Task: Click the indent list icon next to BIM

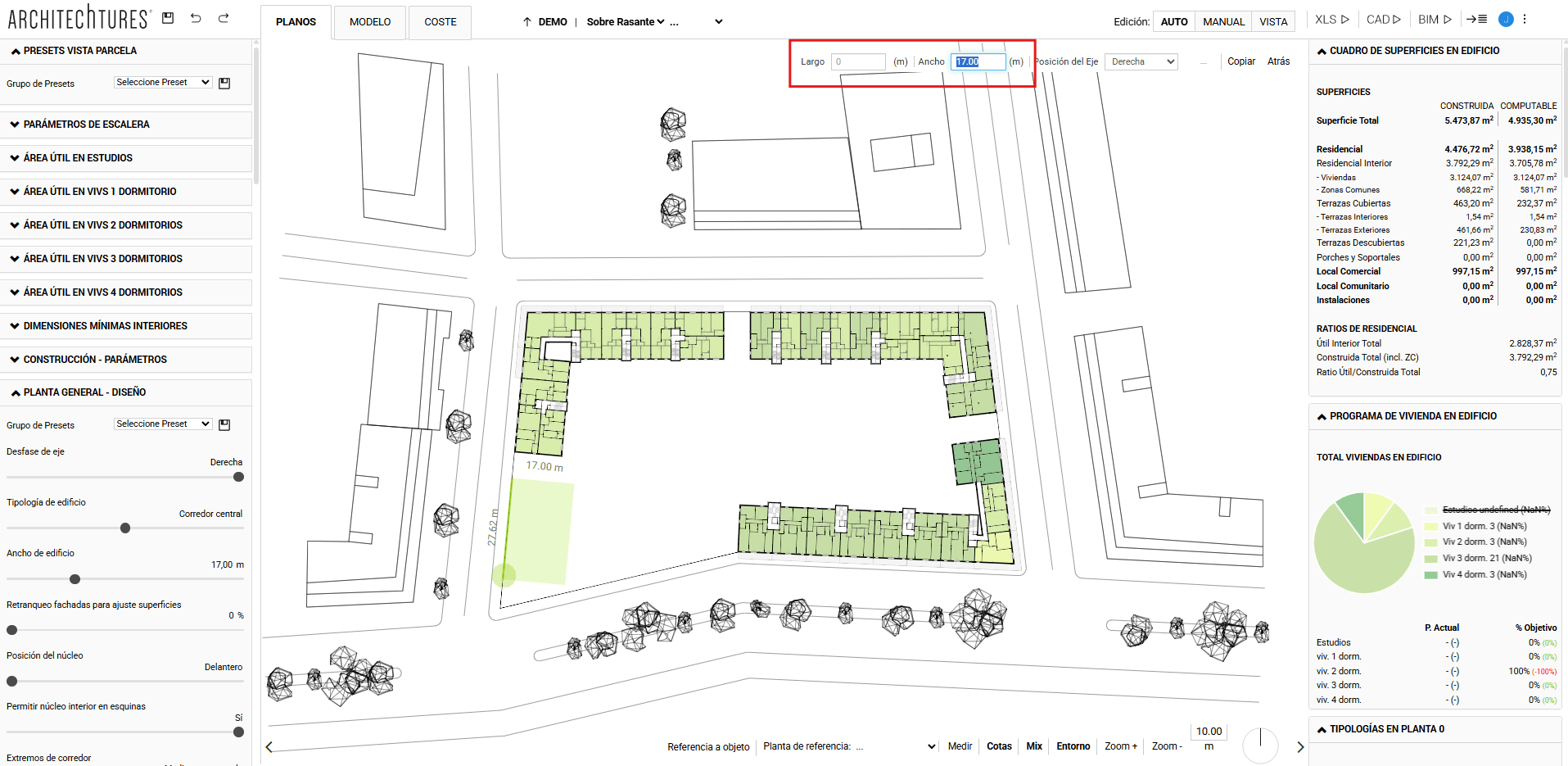Action: [x=1476, y=20]
